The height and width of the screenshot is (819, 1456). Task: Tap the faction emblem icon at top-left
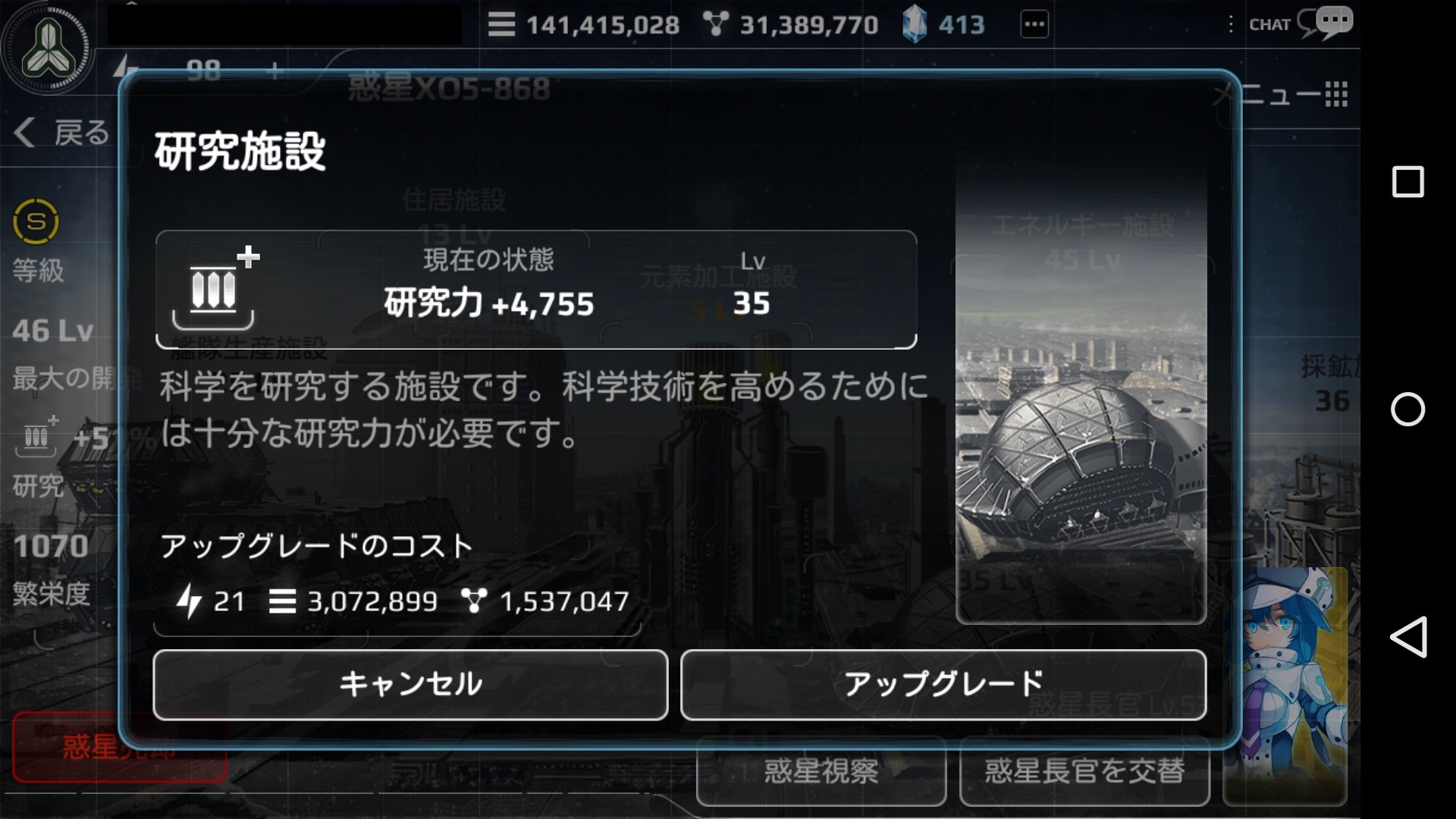point(48,47)
